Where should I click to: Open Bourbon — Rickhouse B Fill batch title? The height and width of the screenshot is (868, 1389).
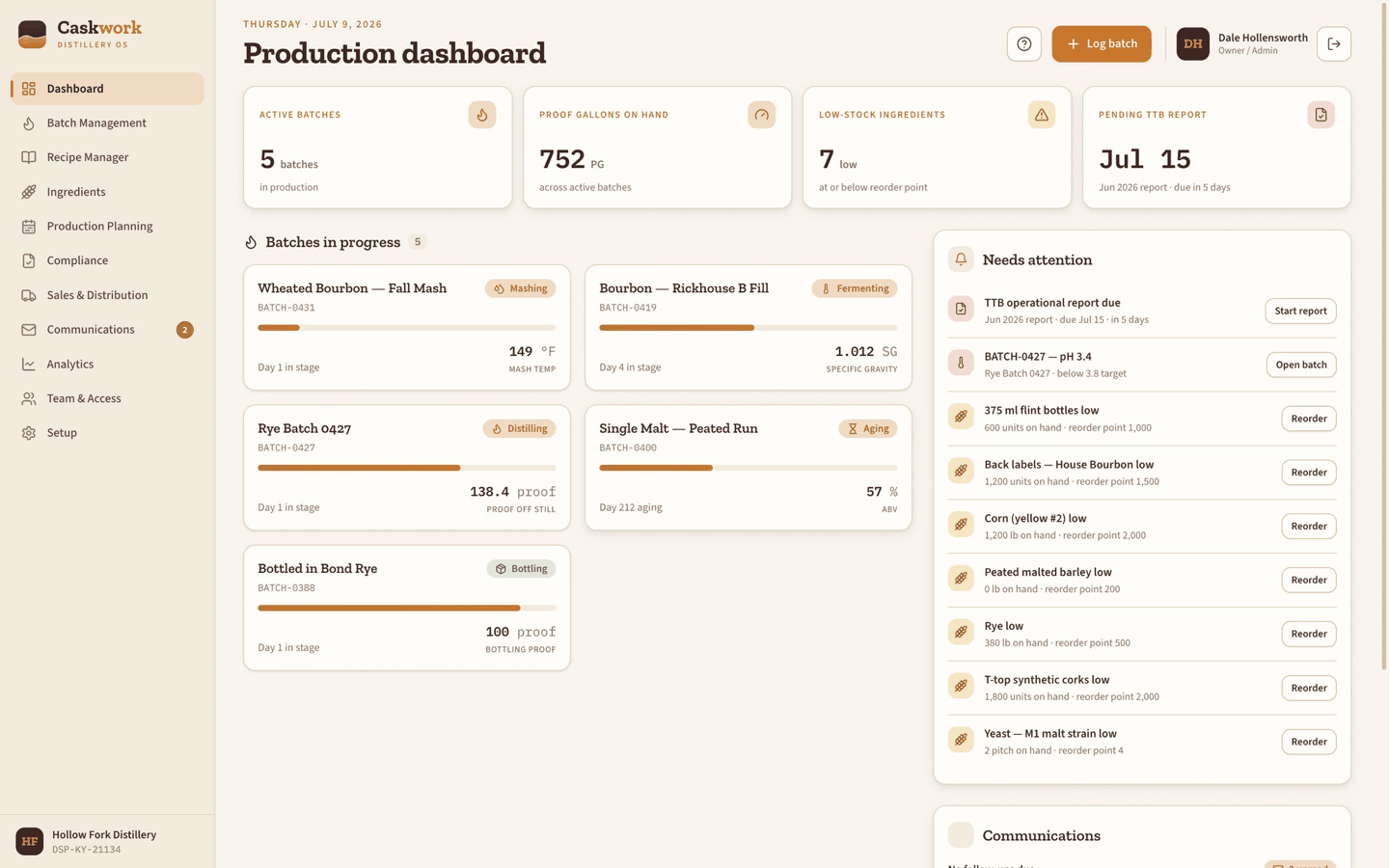(x=683, y=288)
